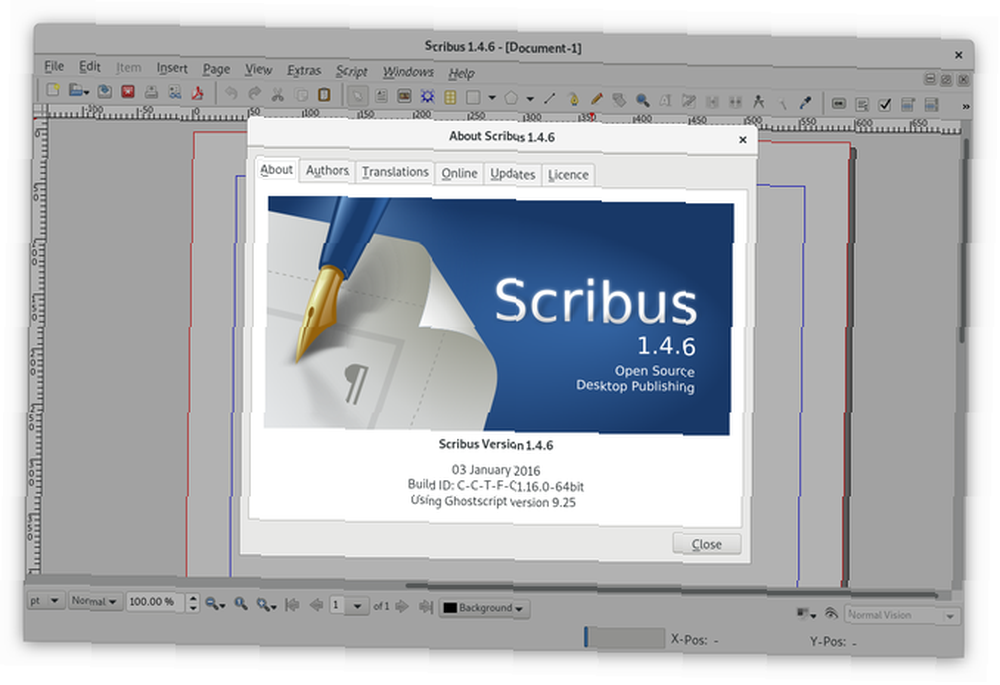Zoom to 100% using the middle status bar magnifier

tap(241, 603)
